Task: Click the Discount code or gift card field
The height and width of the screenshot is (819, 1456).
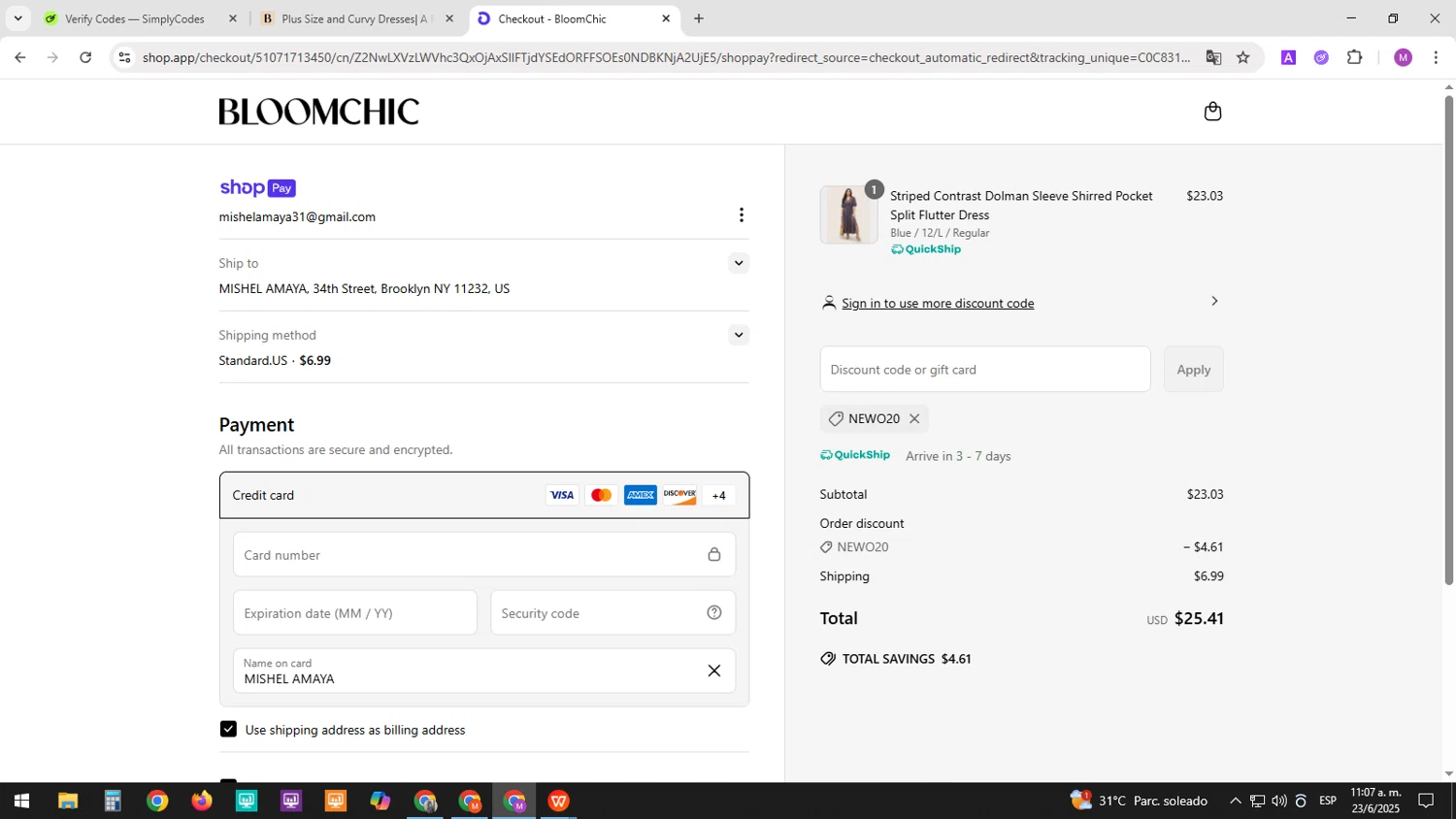Action: click(985, 370)
